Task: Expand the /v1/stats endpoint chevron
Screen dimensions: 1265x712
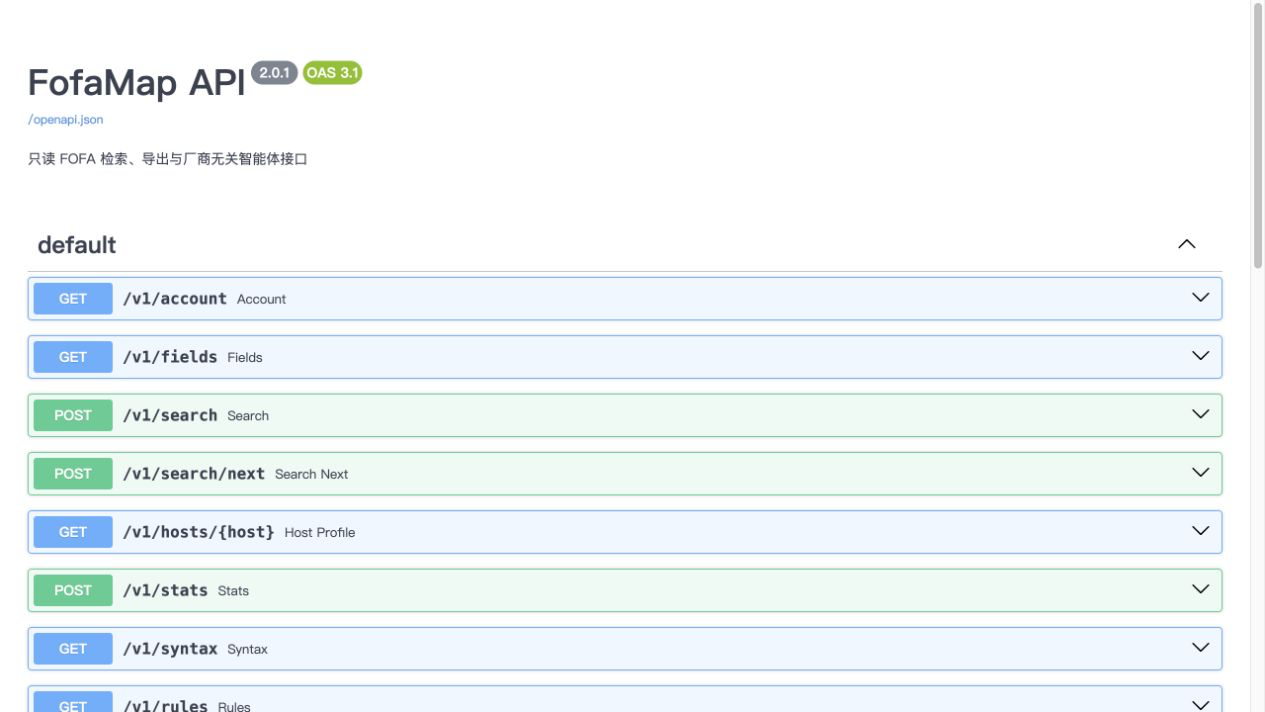Action: 1201,589
